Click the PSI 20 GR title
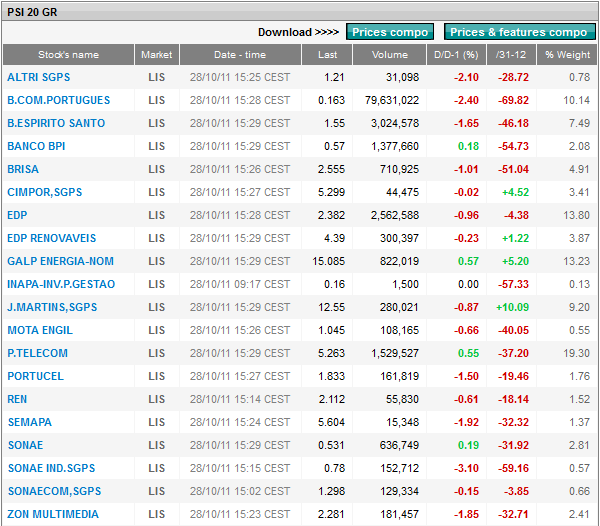600x526 pixels. point(32,12)
